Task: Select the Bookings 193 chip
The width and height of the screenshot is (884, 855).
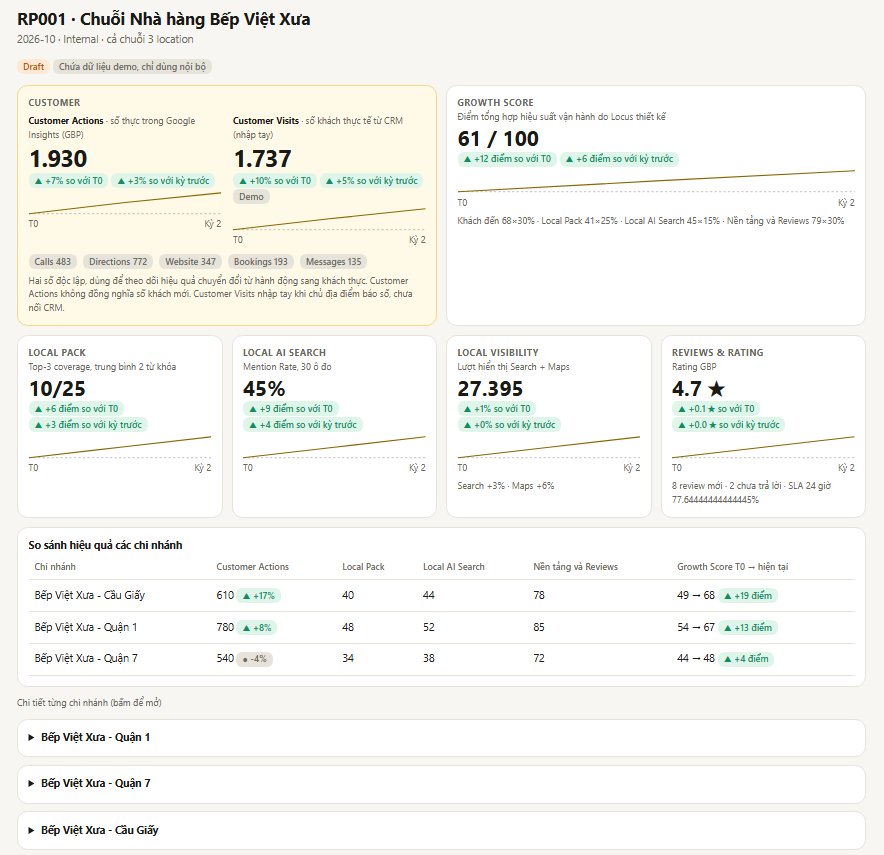Action: tap(260, 262)
